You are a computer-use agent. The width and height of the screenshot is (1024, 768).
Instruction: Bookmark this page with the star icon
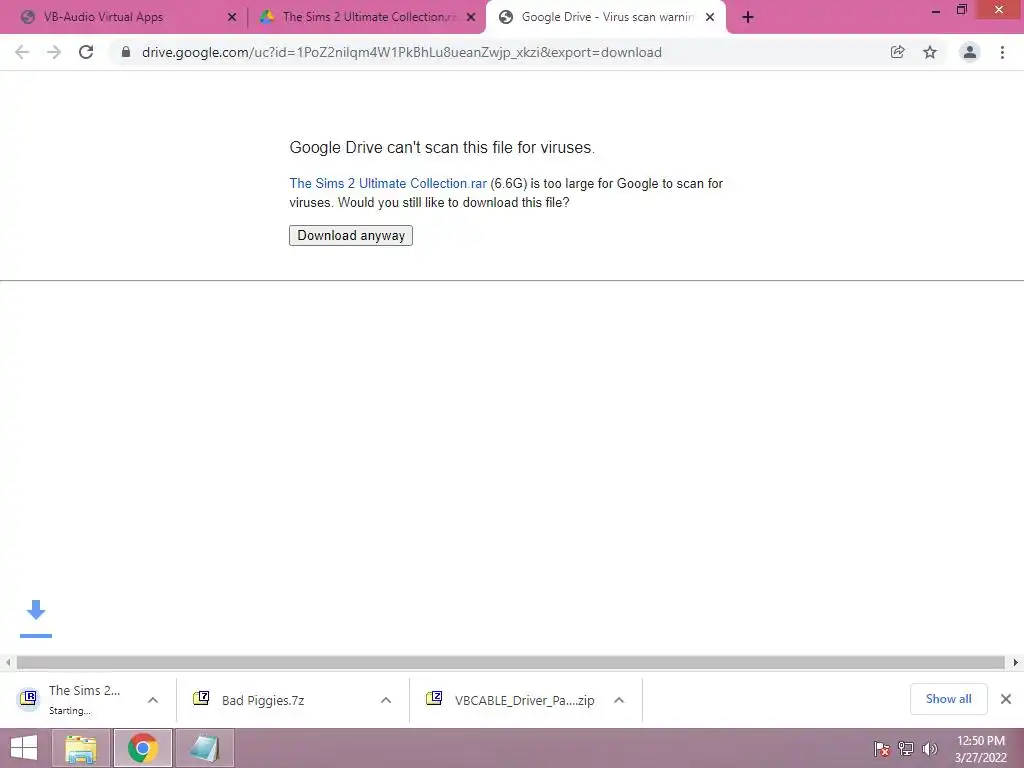[x=930, y=52]
